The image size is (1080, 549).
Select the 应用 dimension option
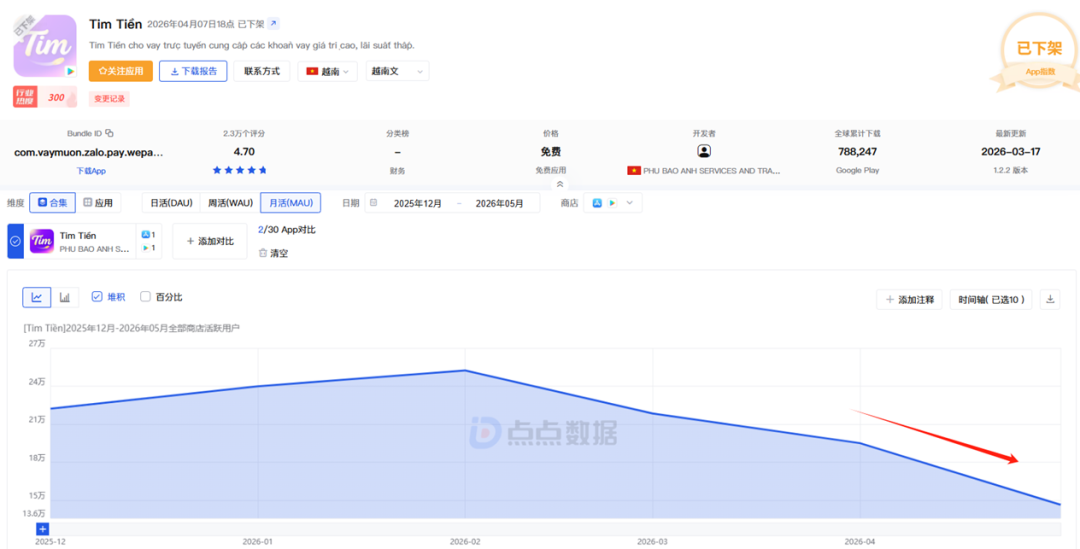pyautogui.click(x=98, y=203)
